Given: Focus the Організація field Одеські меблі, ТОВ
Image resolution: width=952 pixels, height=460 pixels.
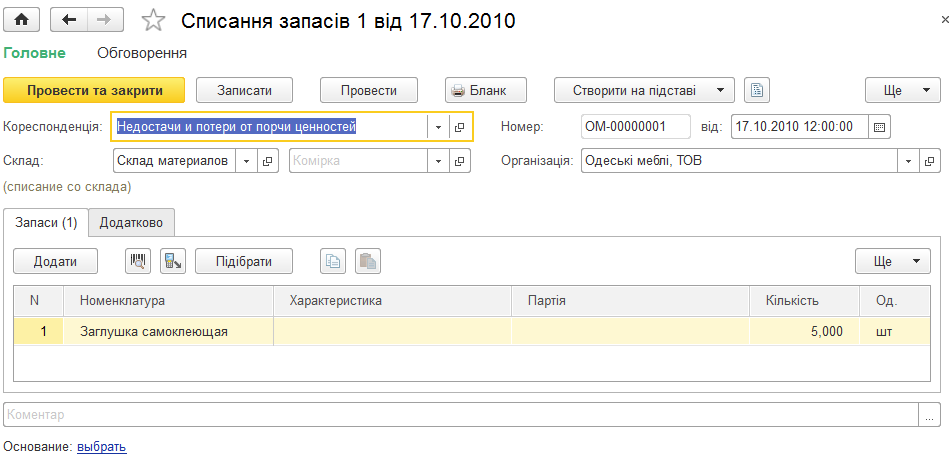Looking at the screenshot, I should point(739,161).
